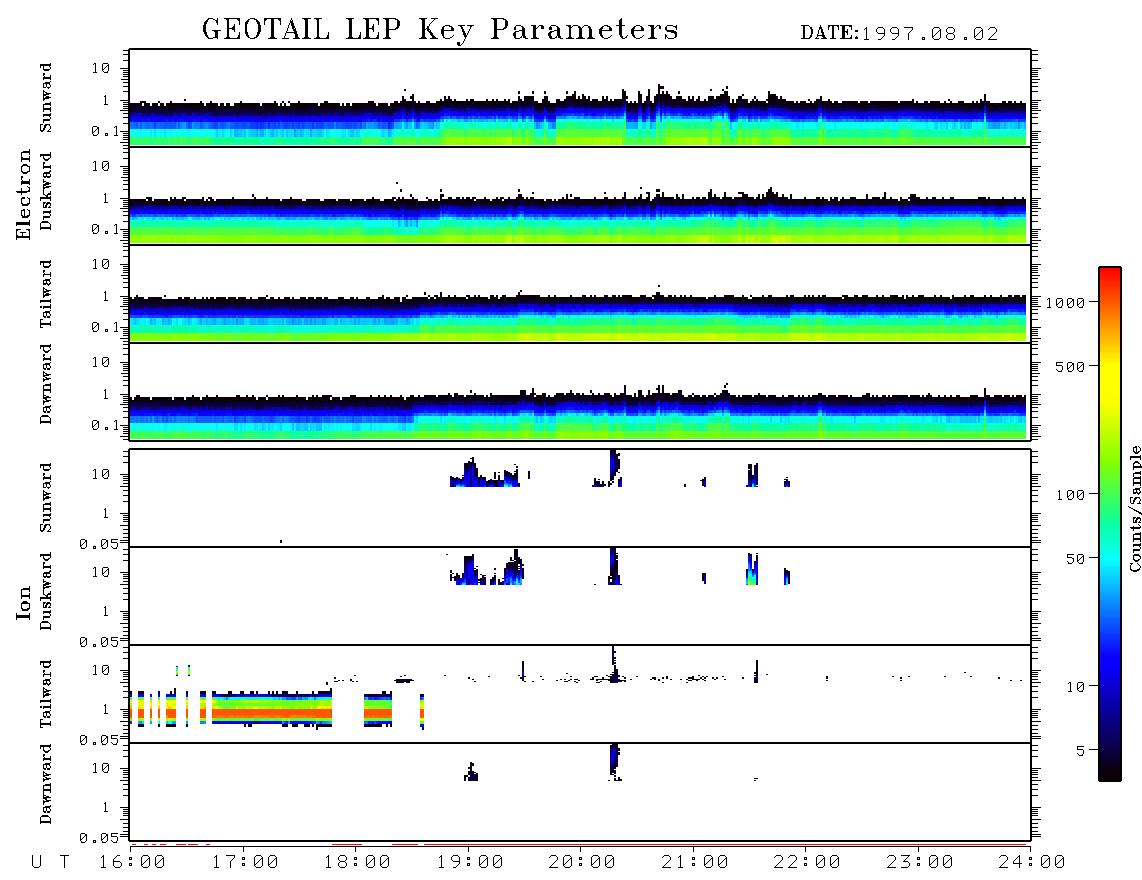Click the intense red band in Ion Tailward panel
The image size is (1142, 880).
[271, 713]
